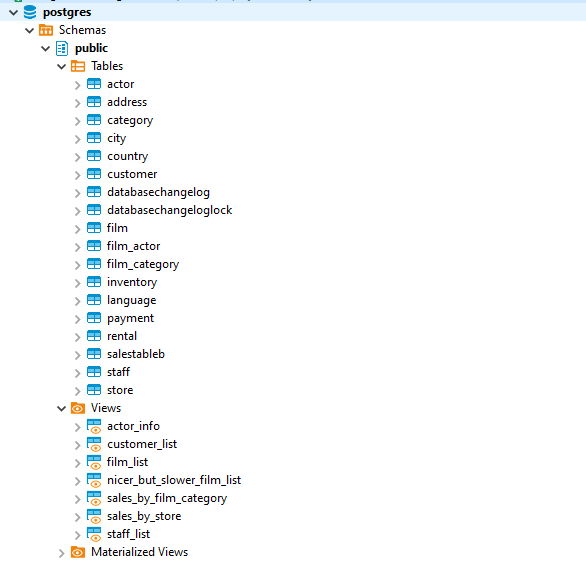Select the nicer_but_slower_film_list view name

174,480
